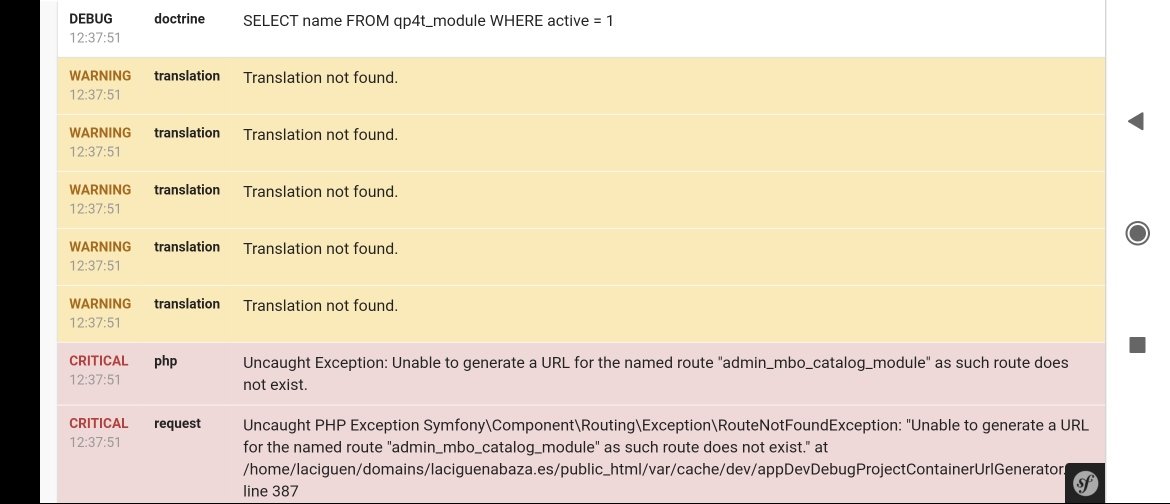Tap the Android recents square button
This screenshot has height=504, width=1170.
coord(1136,345)
